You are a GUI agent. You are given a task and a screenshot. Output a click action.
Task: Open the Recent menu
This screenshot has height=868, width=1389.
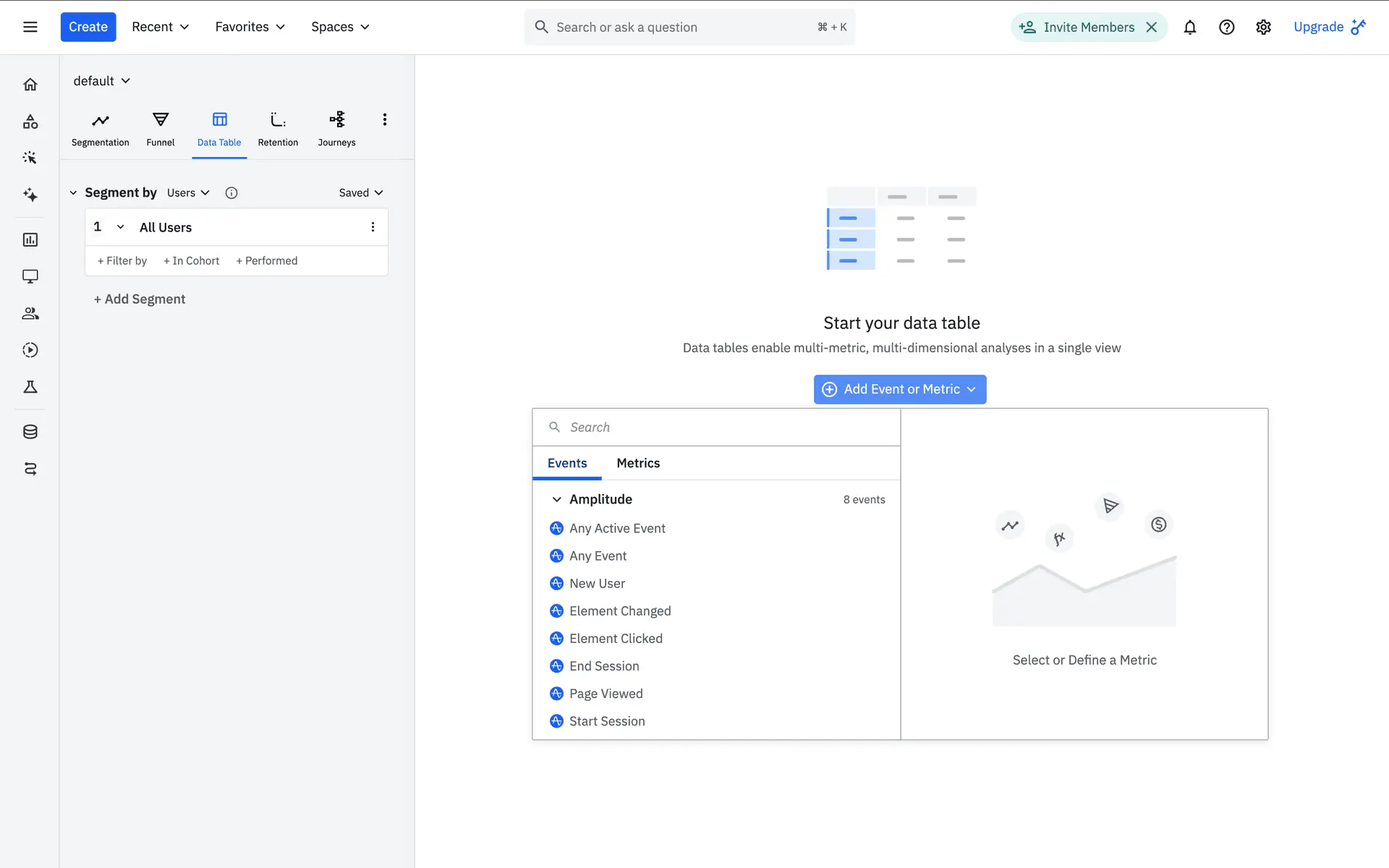click(x=160, y=27)
